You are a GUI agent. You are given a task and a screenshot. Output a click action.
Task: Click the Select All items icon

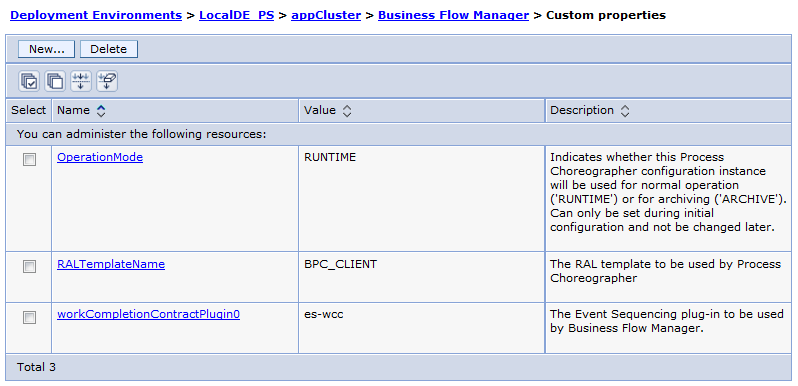point(29,81)
